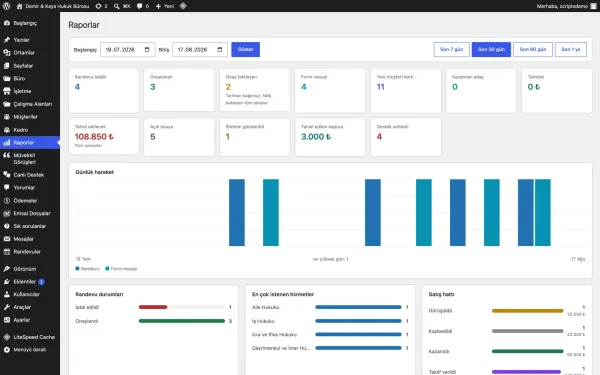Click the first blue bar in Günlük hareket chart

(x=237, y=212)
